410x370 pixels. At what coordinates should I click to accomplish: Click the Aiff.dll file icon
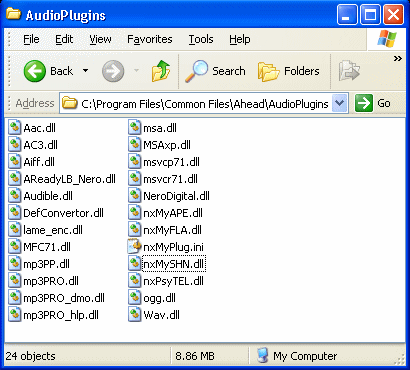(x=15, y=162)
